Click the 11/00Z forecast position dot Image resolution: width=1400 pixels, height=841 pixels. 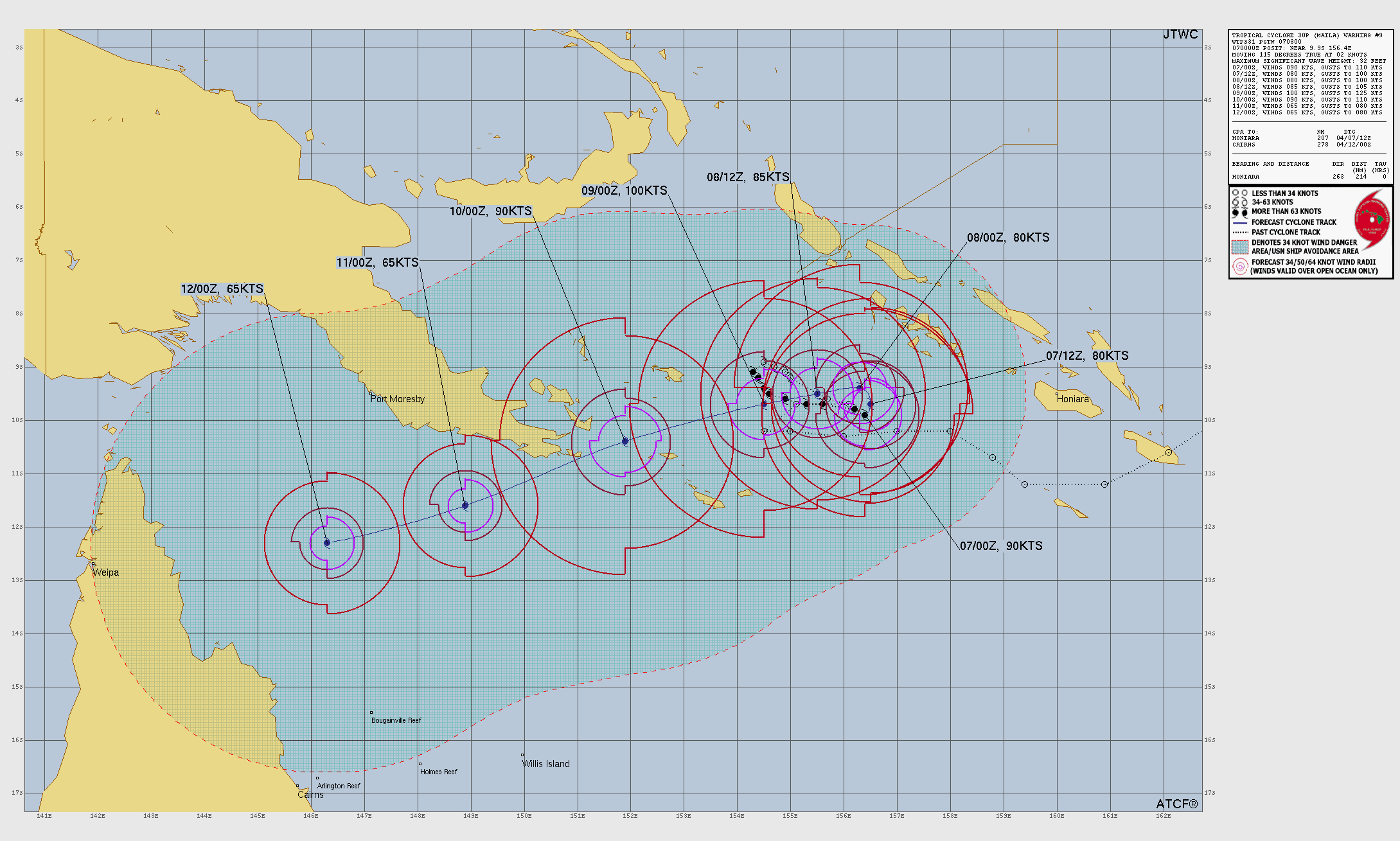click(x=466, y=506)
